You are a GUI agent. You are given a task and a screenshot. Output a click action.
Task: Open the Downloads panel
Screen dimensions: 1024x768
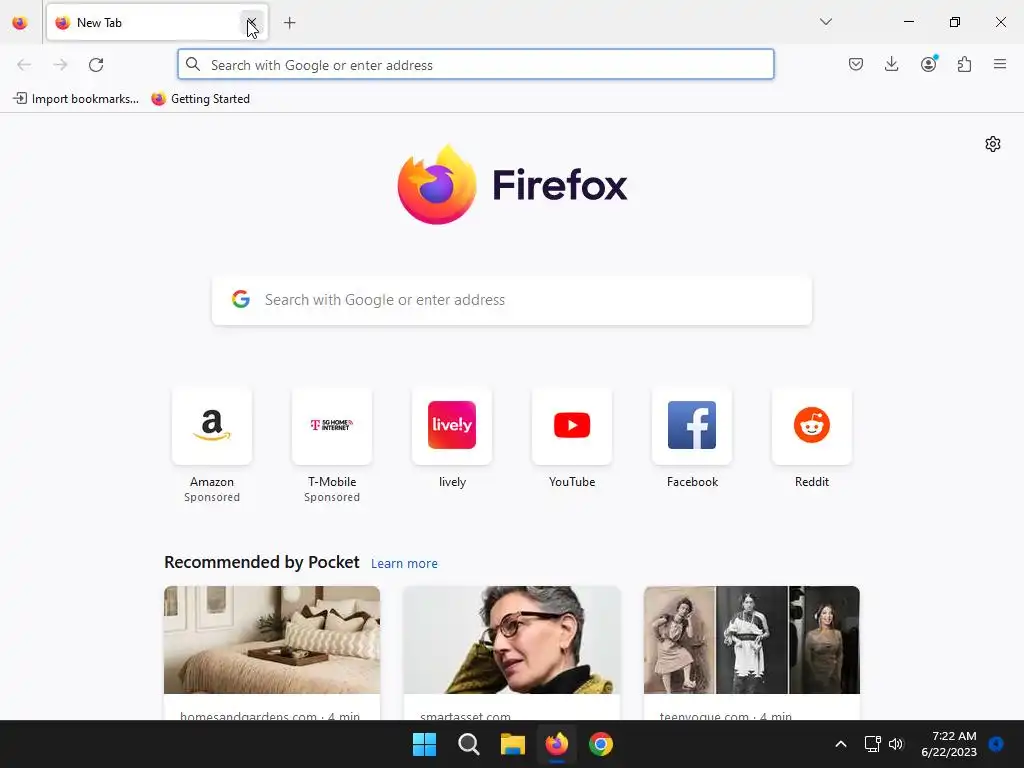(x=891, y=64)
